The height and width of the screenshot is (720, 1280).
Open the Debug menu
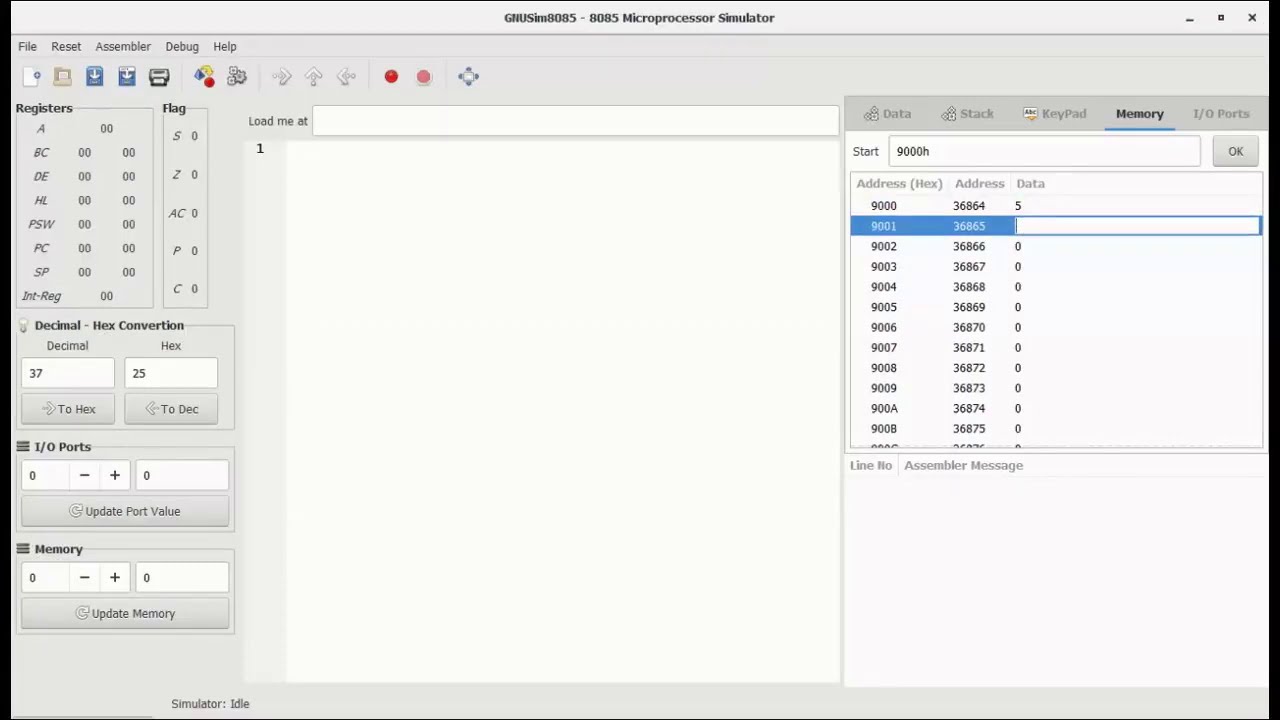pos(182,47)
